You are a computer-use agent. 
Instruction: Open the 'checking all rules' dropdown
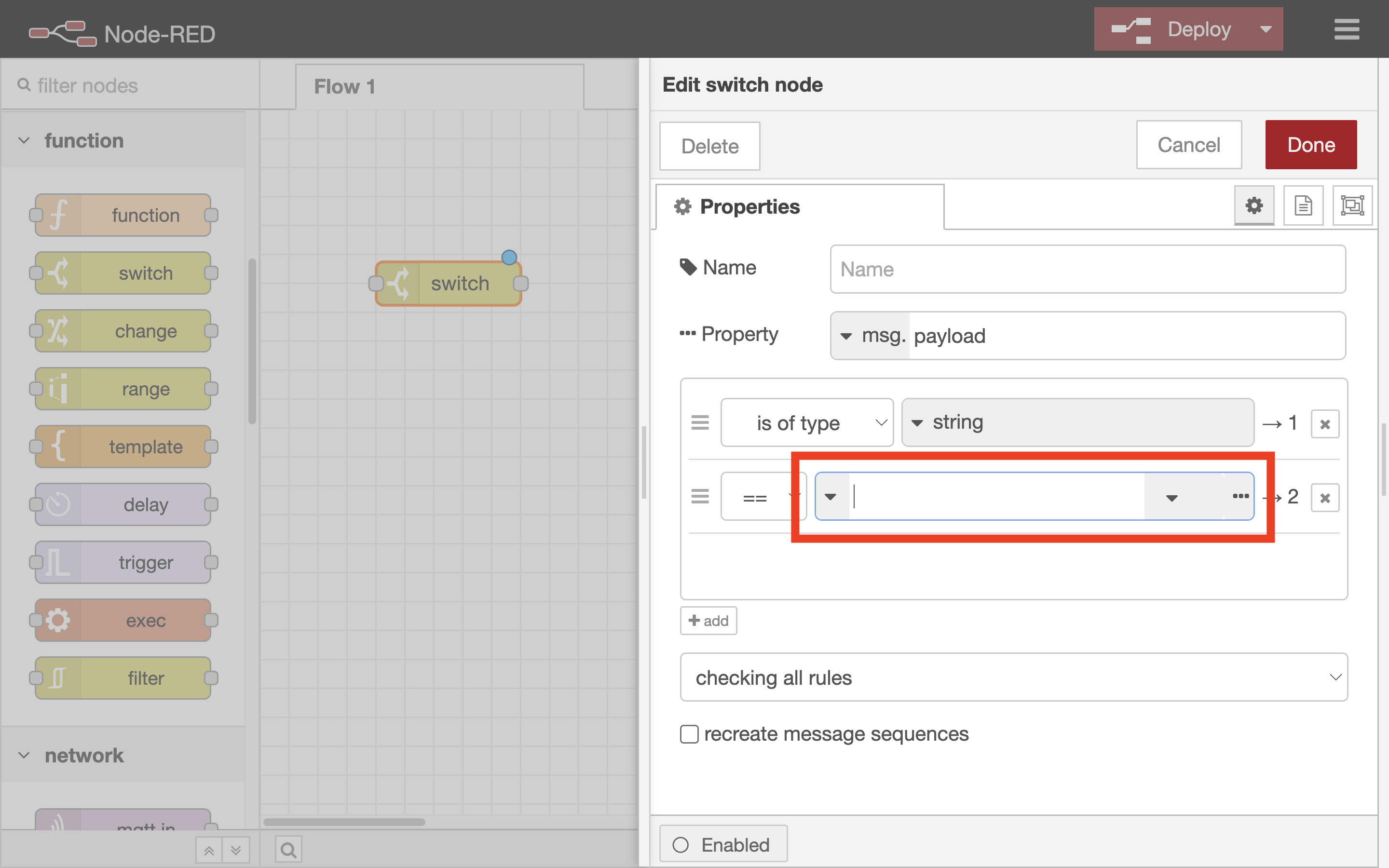point(1014,678)
